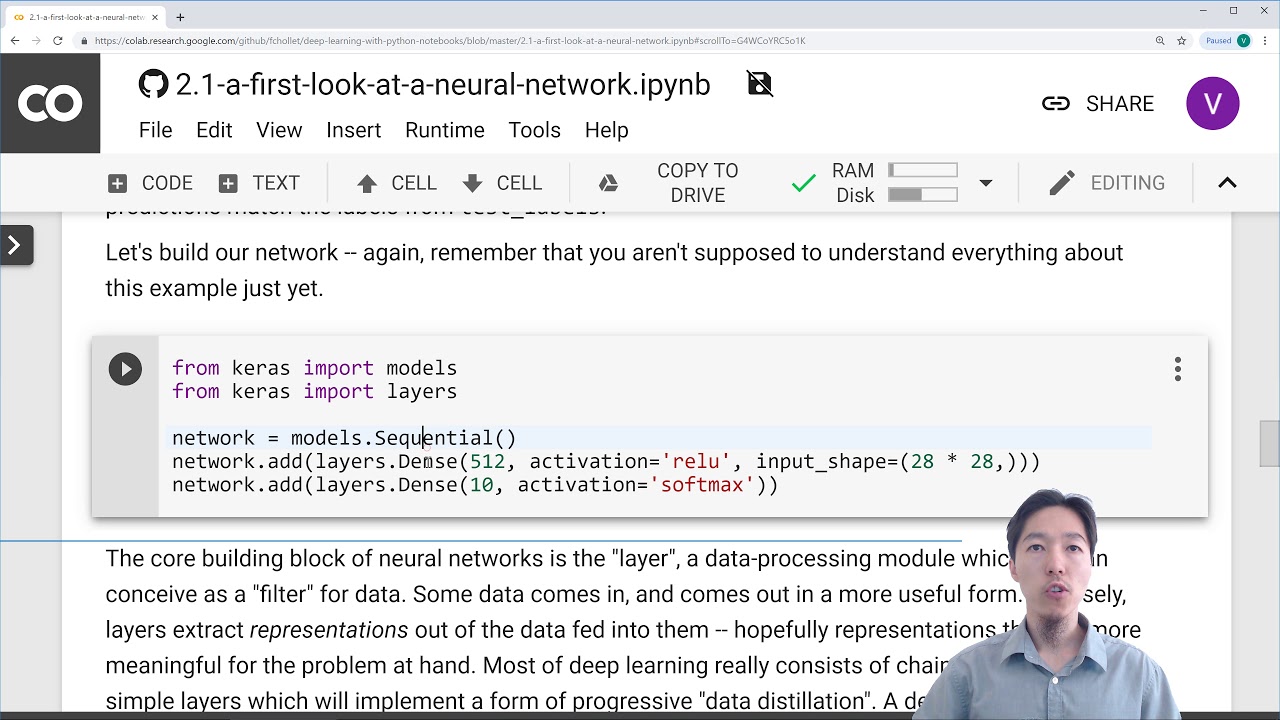This screenshot has height=720, width=1280.
Task: Move cell up with up-arrow CELL
Action: 397,183
